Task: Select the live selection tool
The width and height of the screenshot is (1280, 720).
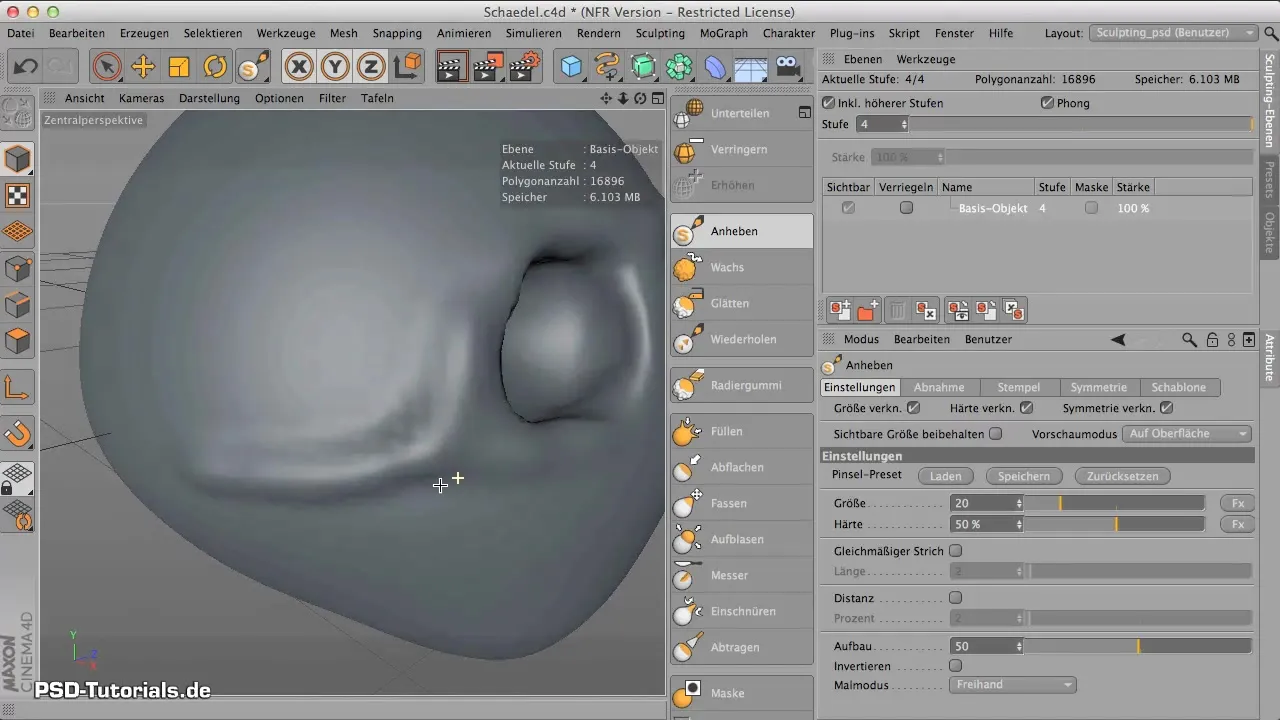Action: (106, 67)
